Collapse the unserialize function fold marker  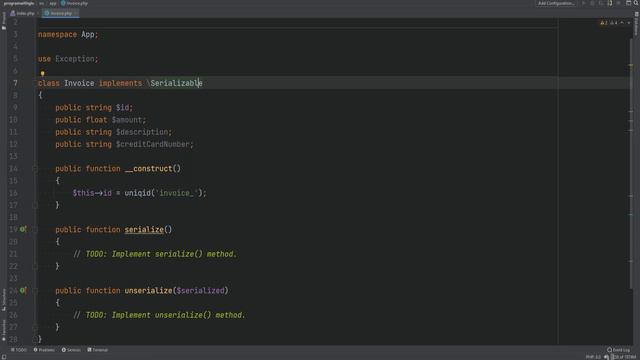(x=35, y=291)
